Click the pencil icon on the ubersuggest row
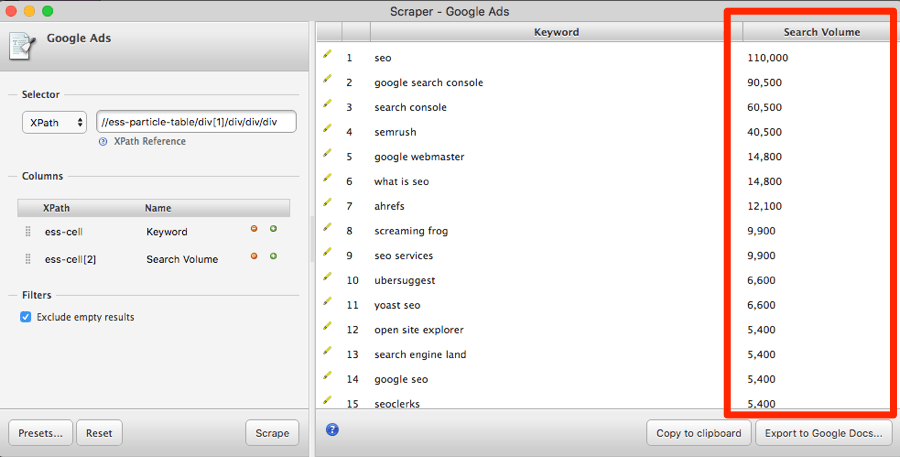This screenshot has width=900, height=457. coord(327,278)
